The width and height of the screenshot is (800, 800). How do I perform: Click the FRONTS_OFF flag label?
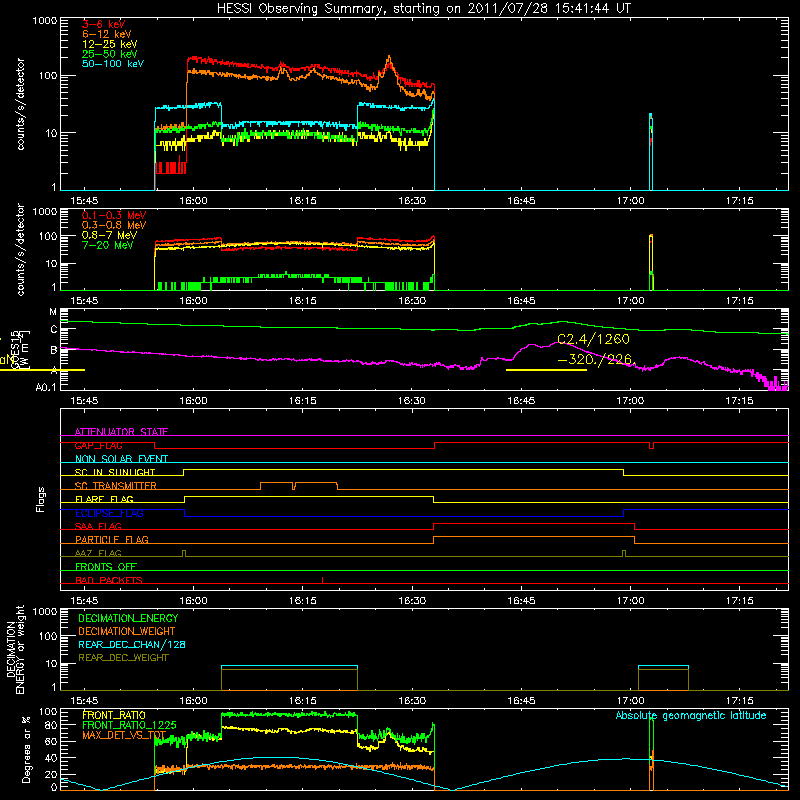(x=106, y=566)
